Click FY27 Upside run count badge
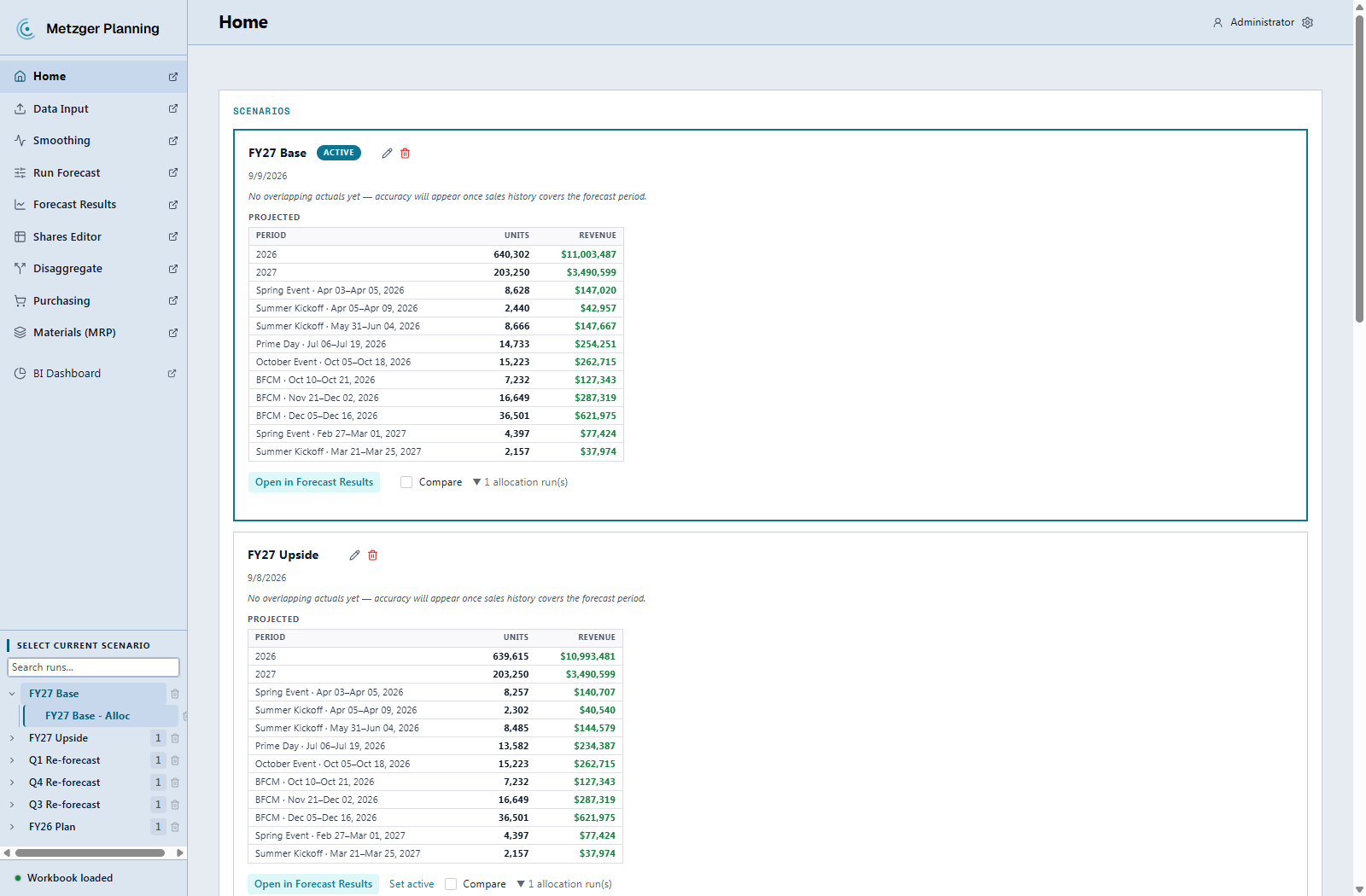 (x=158, y=738)
